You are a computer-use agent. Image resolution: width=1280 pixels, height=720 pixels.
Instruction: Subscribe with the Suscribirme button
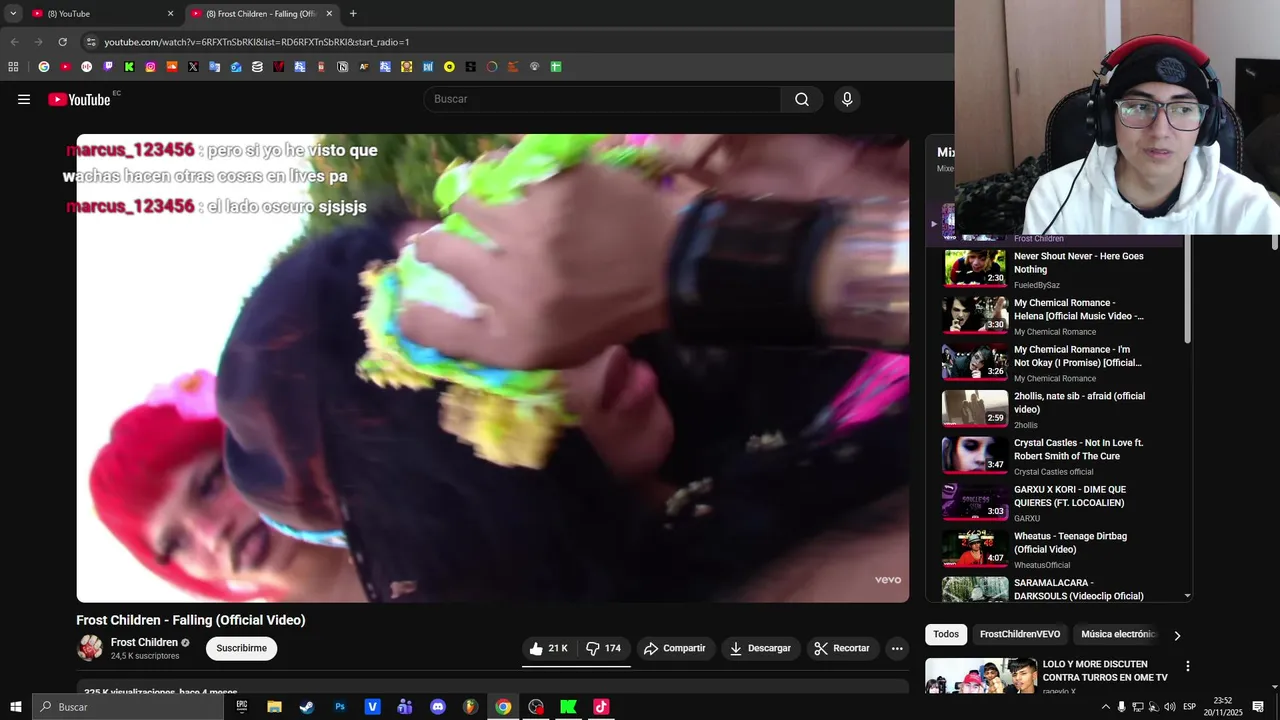point(241,648)
